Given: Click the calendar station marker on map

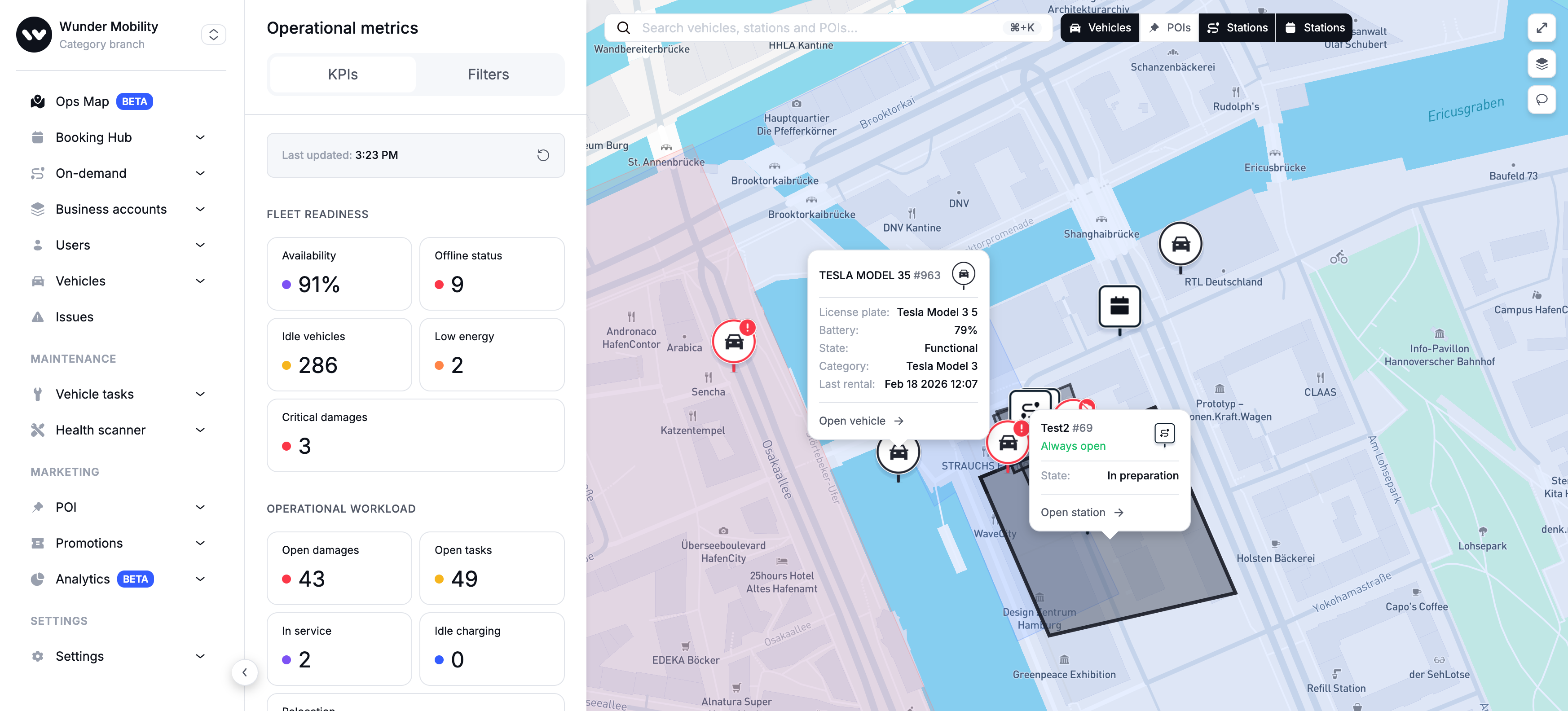Looking at the screenshot, I should (x=1119, y=306).
